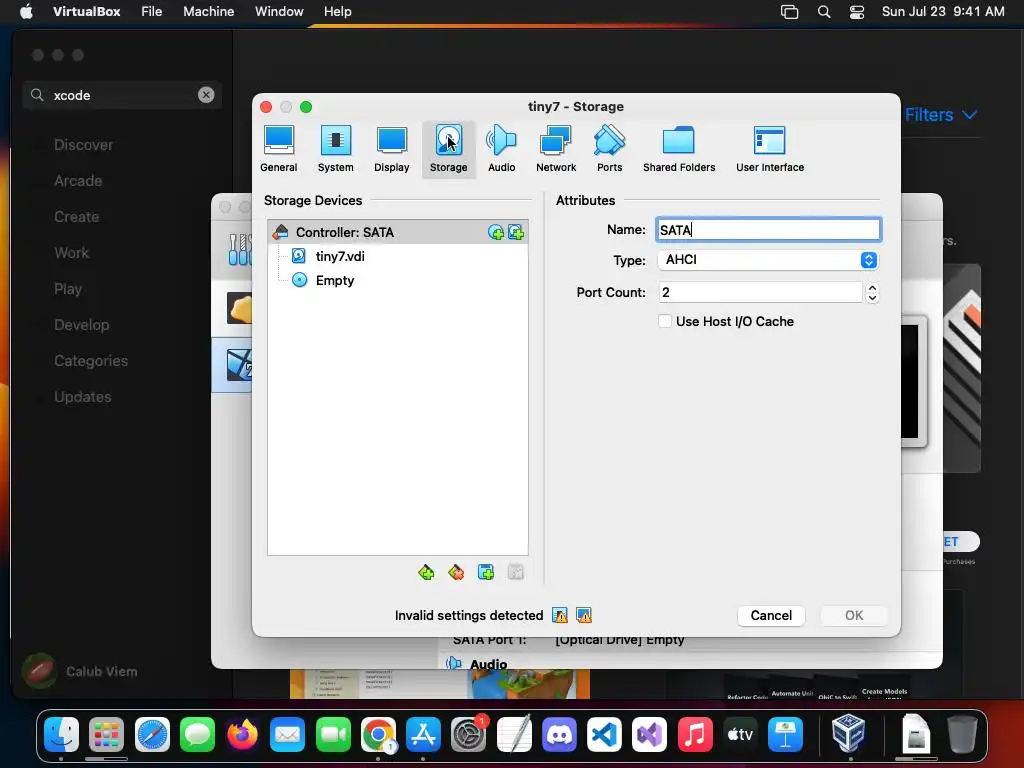1024x768 pixels.
Task: Enable the Use Host I/O Cache checkbox
Action: [x=665, y=321]
